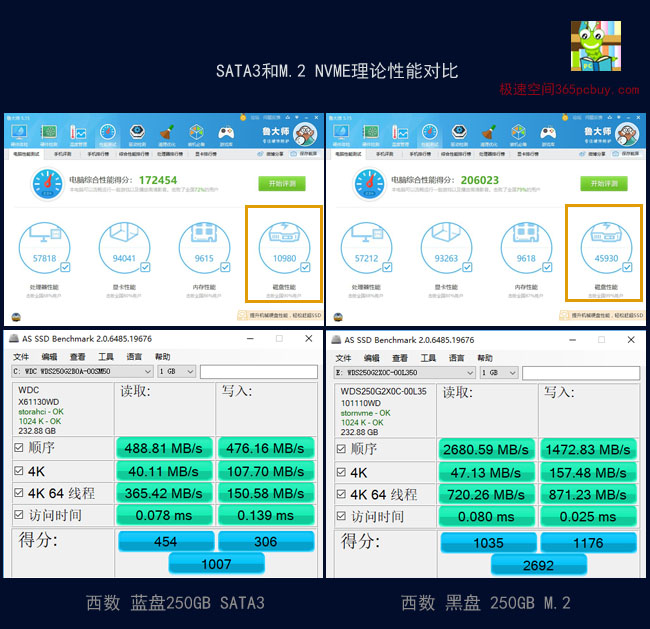650x629 pixels.
Task: Select 性能测试 gauge icon in the 206023-score Ludashi window
Action: 430,134
